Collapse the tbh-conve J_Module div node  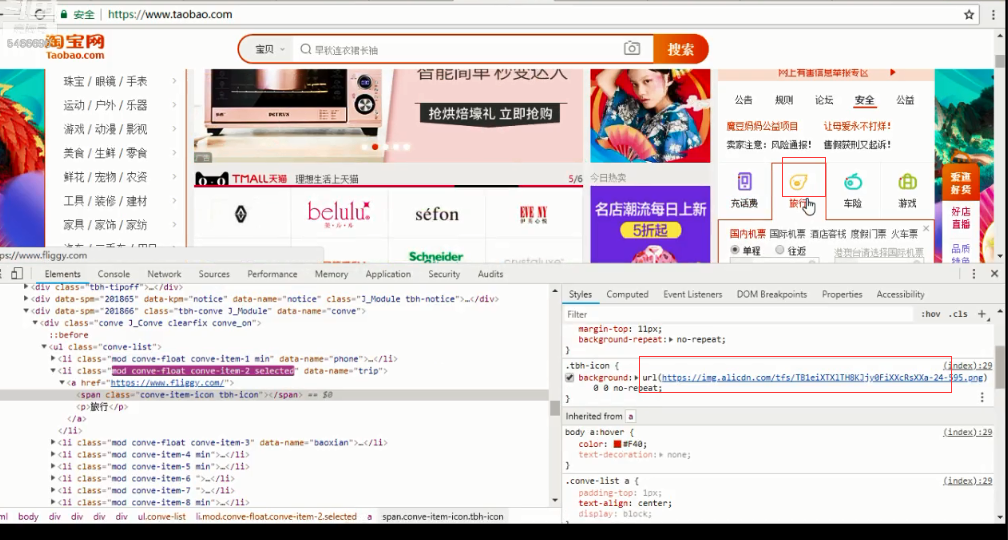point(26,310)
